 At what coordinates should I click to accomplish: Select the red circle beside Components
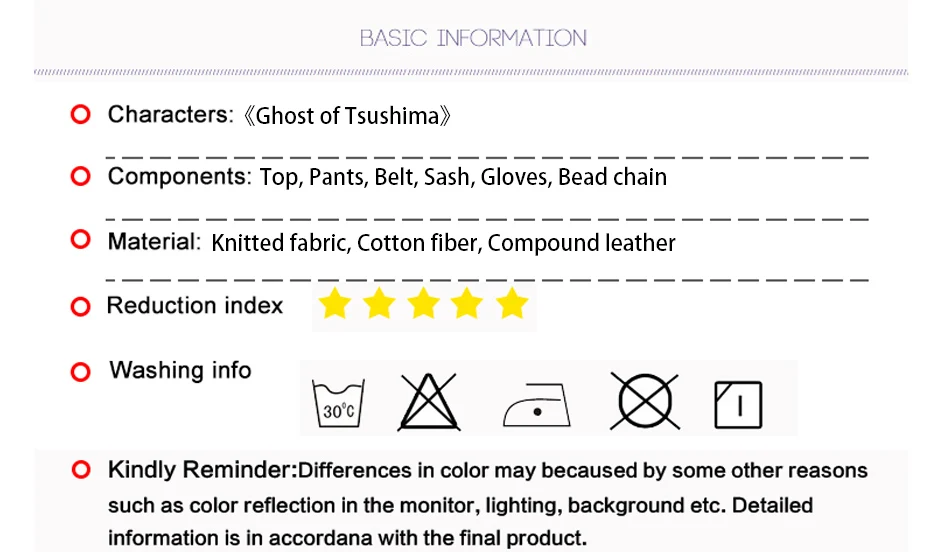coord(81,176)
